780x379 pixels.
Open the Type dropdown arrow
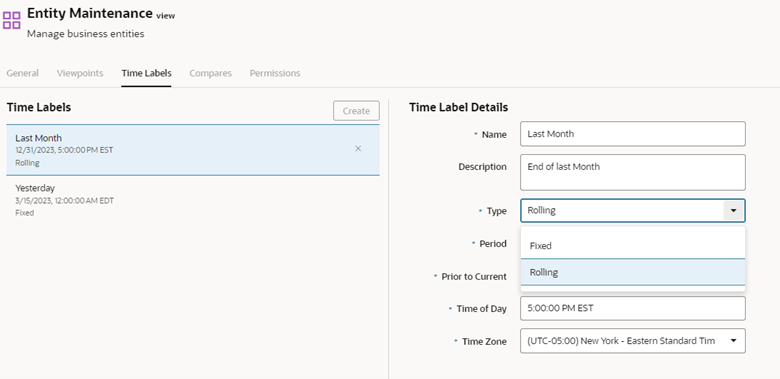tap(733, 210)
